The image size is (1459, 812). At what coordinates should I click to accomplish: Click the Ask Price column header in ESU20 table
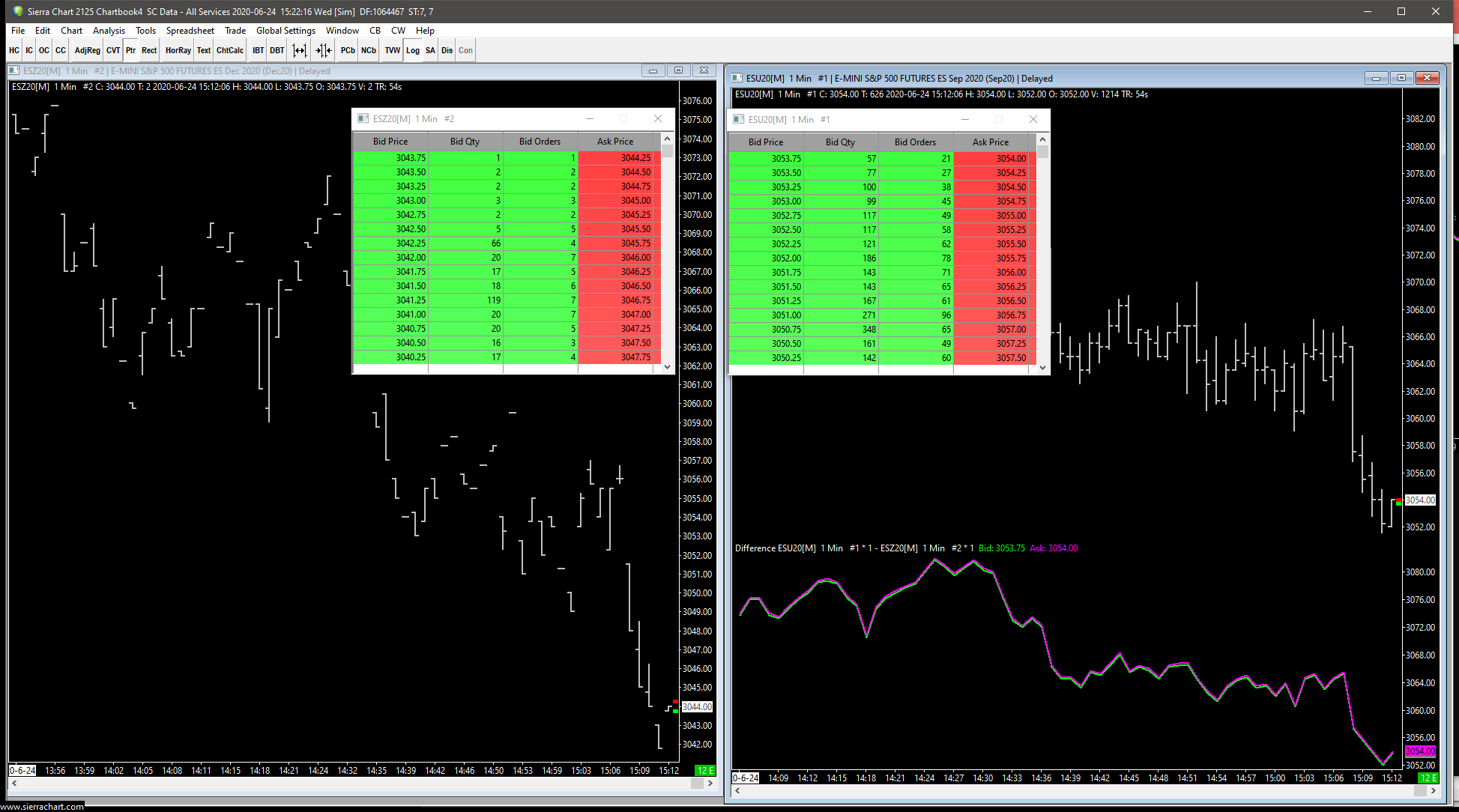990,142
